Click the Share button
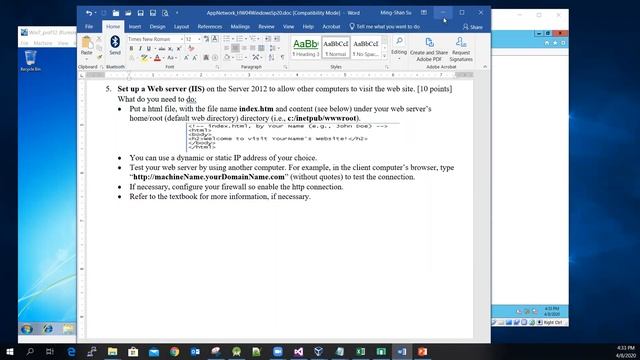This screenshot has width=640, height=360. 473,27
